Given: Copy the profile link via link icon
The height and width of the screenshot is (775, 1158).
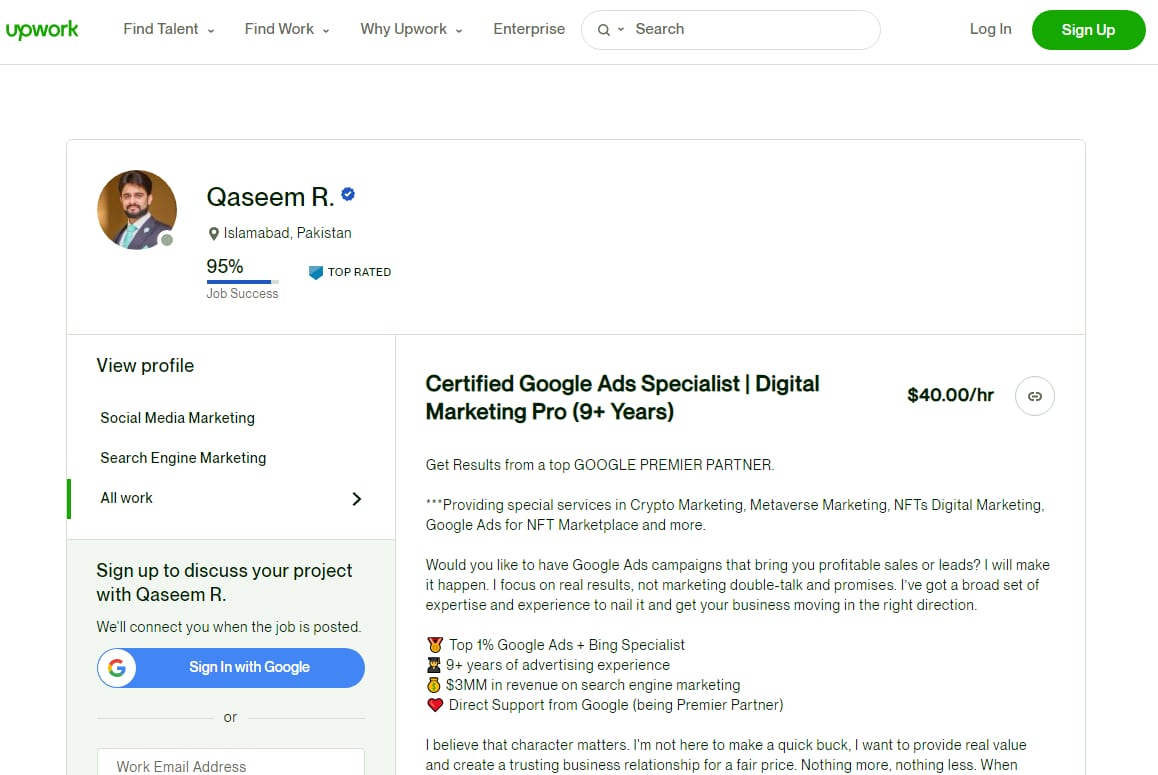Looking at the screenshot, I should [x=1034, y=396].
